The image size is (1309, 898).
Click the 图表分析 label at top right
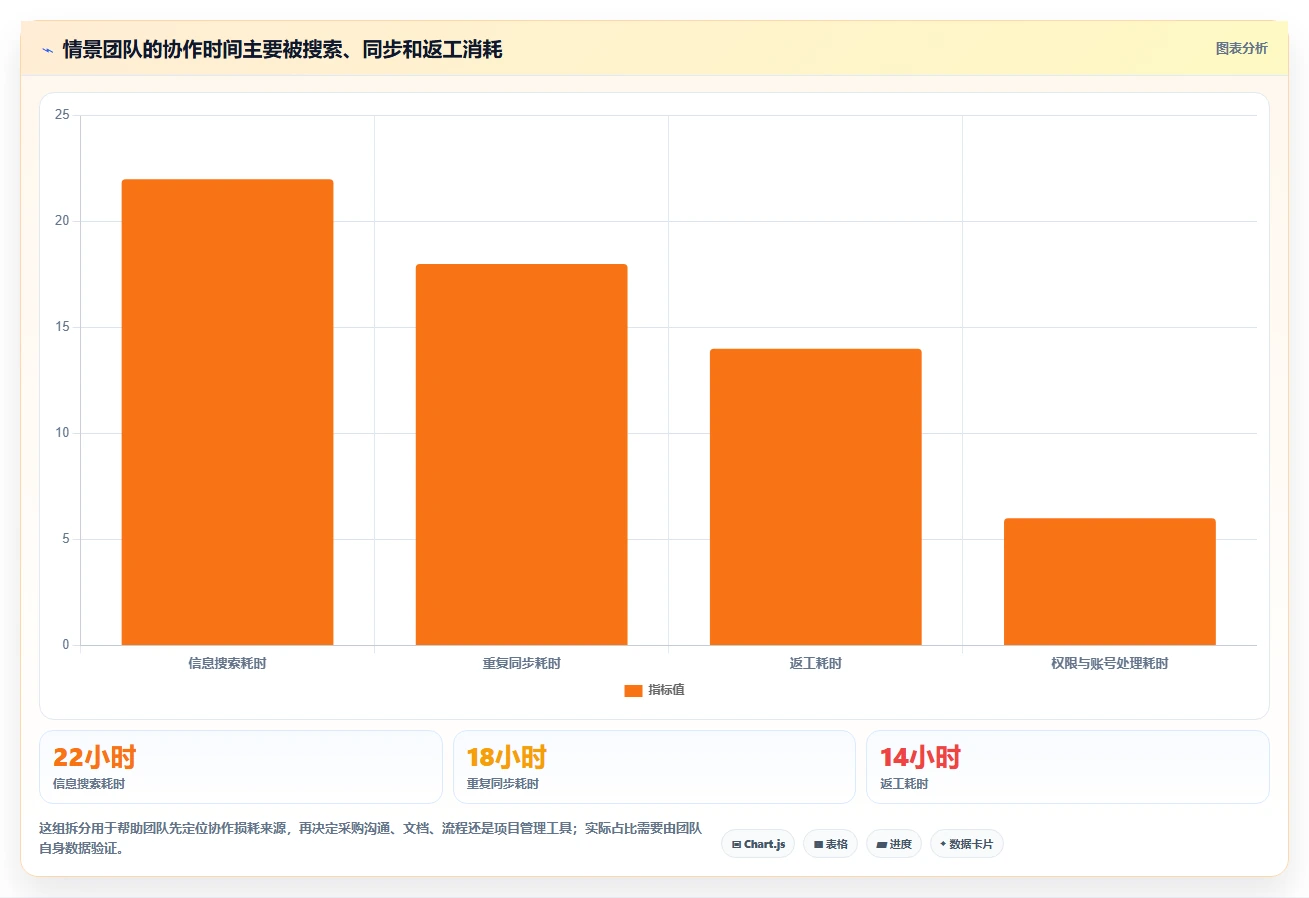pos(1241,48)
